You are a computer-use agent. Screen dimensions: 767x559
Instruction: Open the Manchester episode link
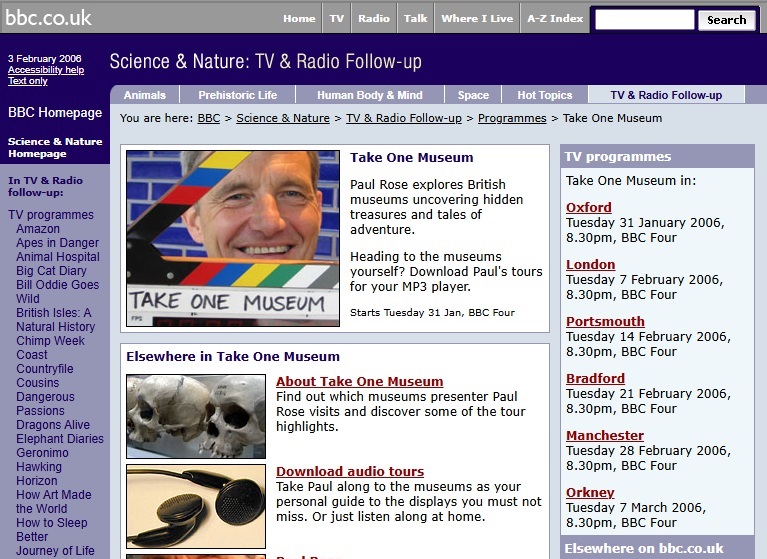coord(605,436)
